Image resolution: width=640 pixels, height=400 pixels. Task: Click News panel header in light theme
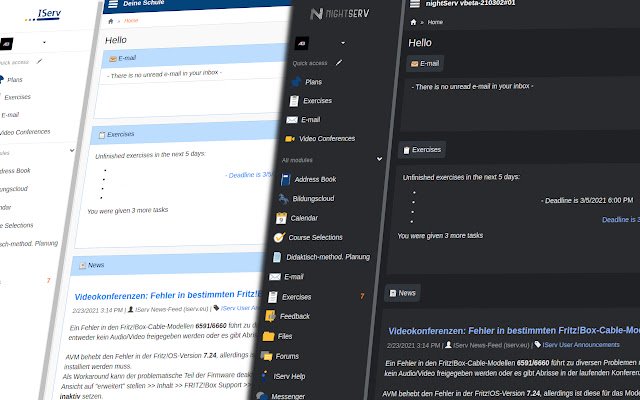coord(167,264)
